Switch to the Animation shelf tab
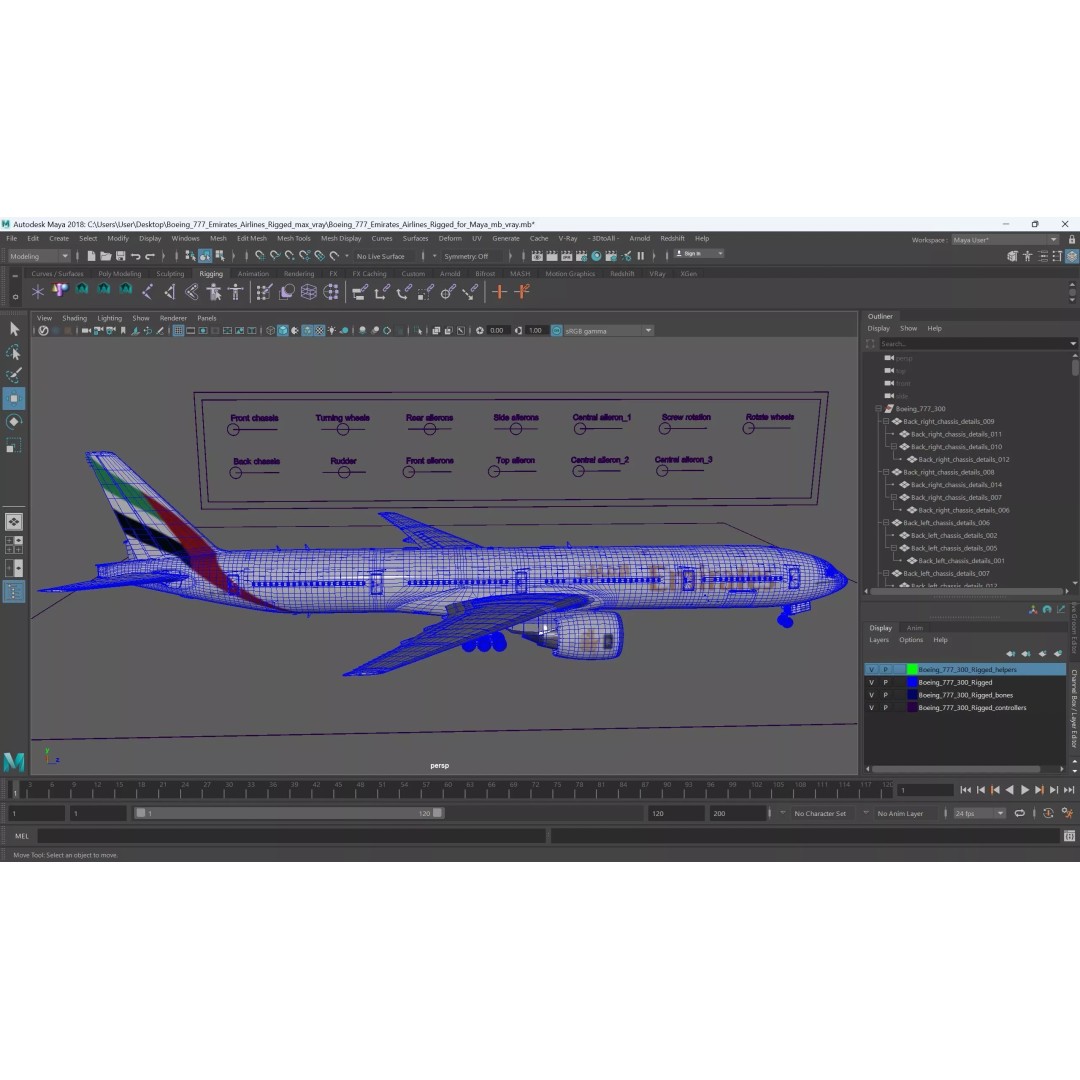 253,273
